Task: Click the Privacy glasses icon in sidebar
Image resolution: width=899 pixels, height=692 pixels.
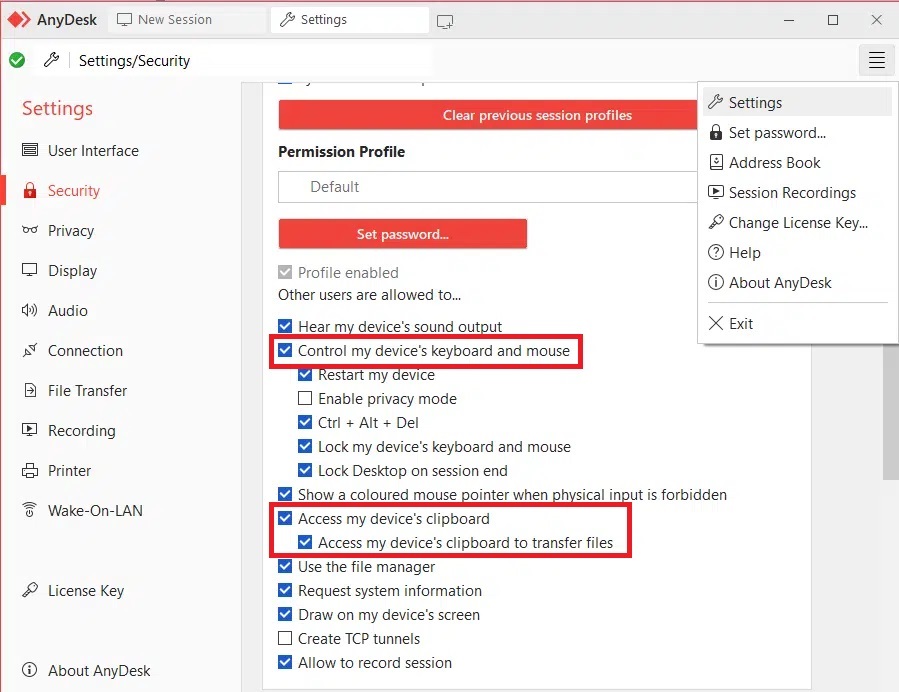Action: 30,230
